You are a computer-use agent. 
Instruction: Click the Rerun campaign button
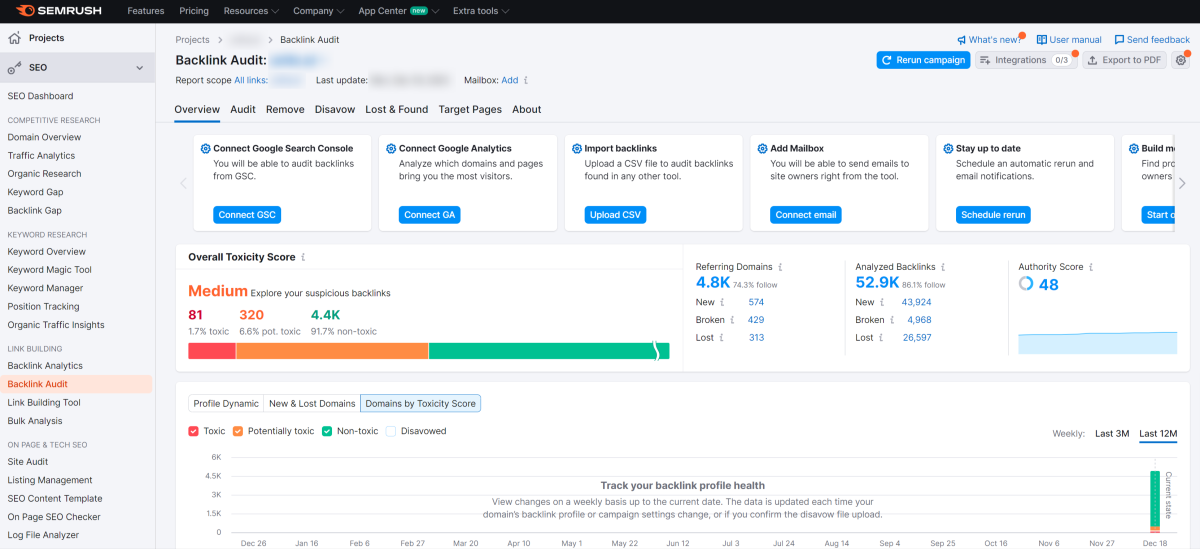click(x=923, y=60)
